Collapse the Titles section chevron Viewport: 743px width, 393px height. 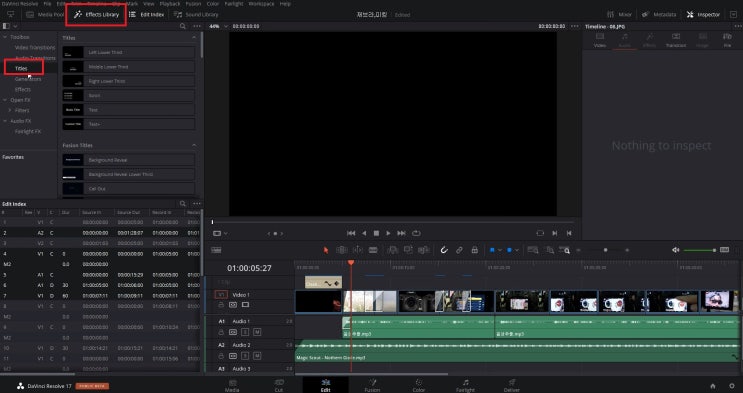tap(194, 37)
